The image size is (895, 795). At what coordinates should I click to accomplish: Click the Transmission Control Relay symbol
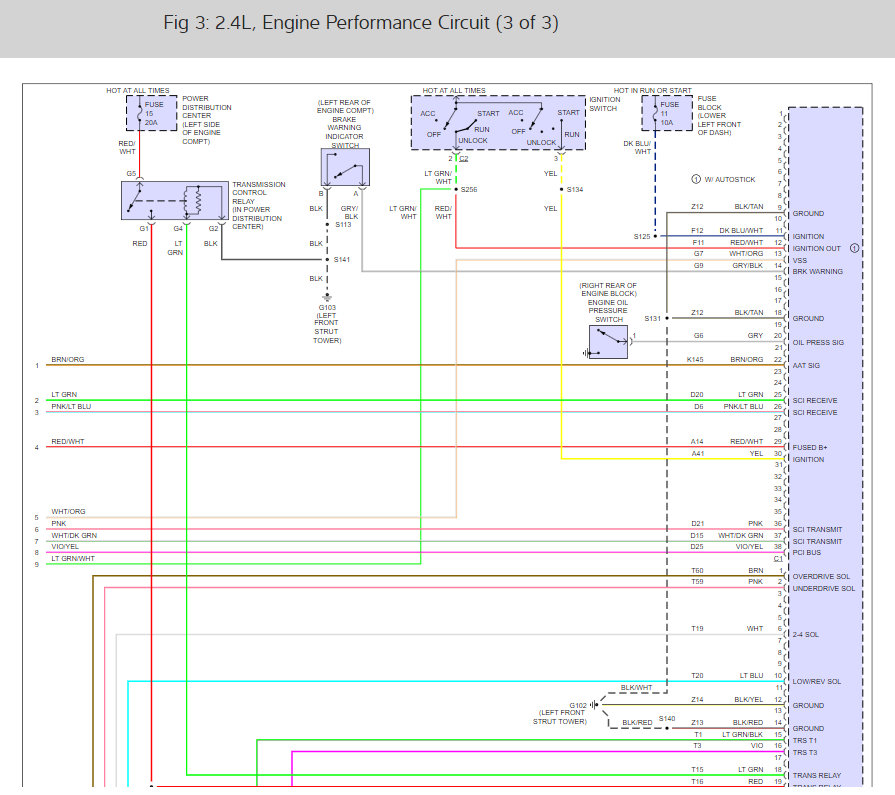pyautogui.click(x=175, y=200)
